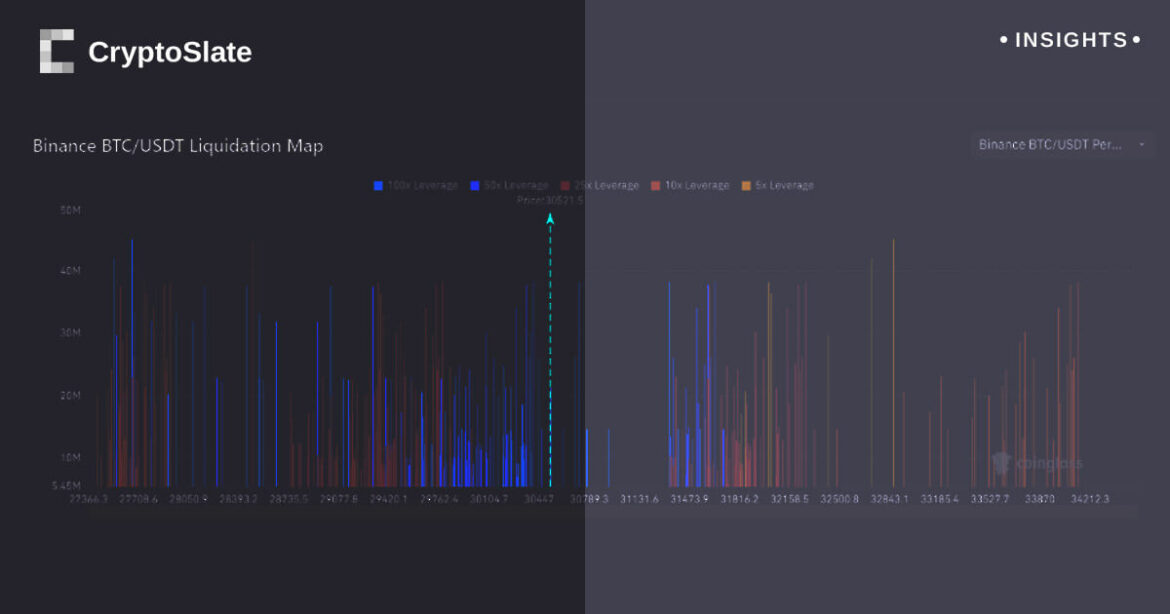Click the CryptoSlate wordmark text
Screen dimensions: 1170x614
(x=170, y=52)
